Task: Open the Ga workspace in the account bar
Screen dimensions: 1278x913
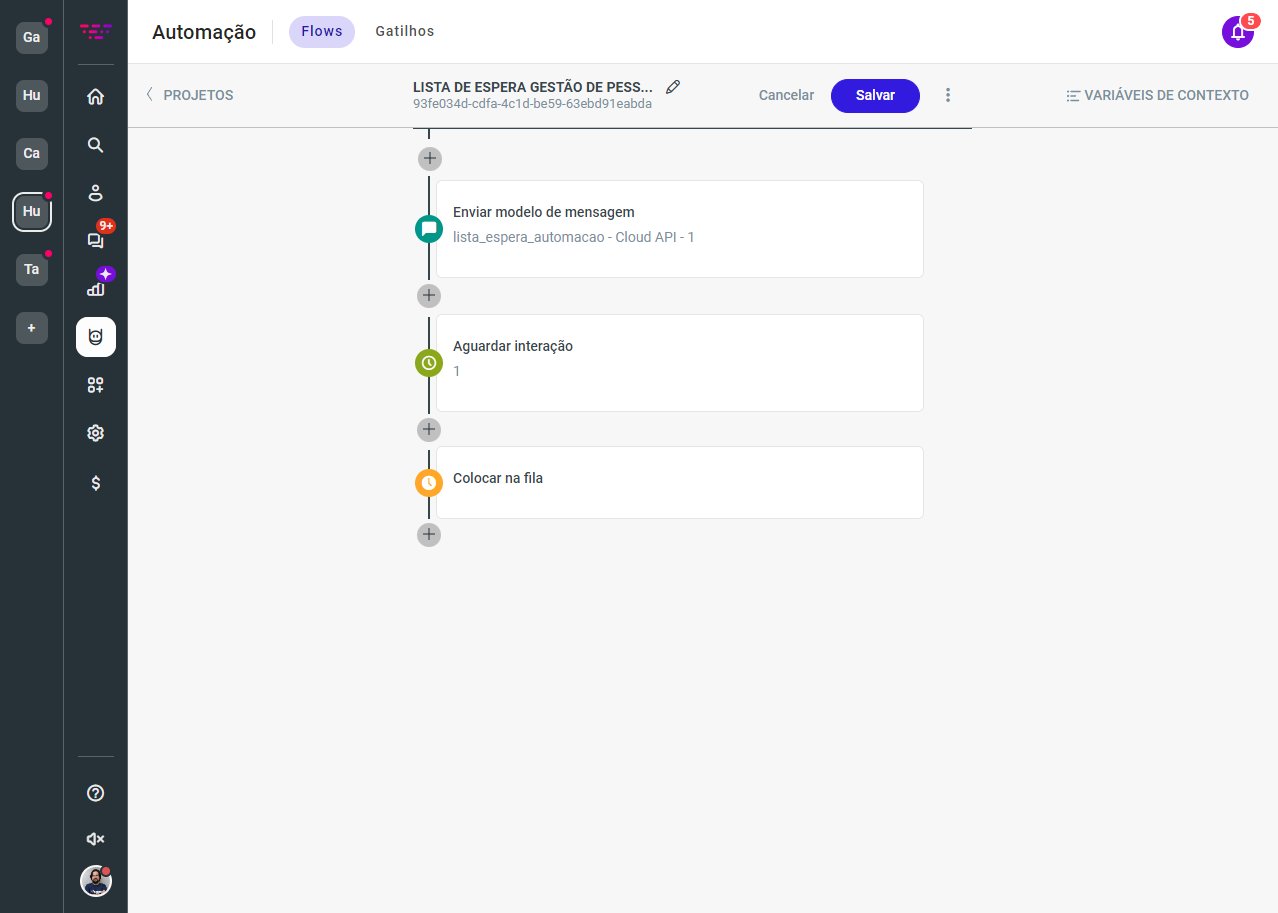Action: [x=32, y=38]
